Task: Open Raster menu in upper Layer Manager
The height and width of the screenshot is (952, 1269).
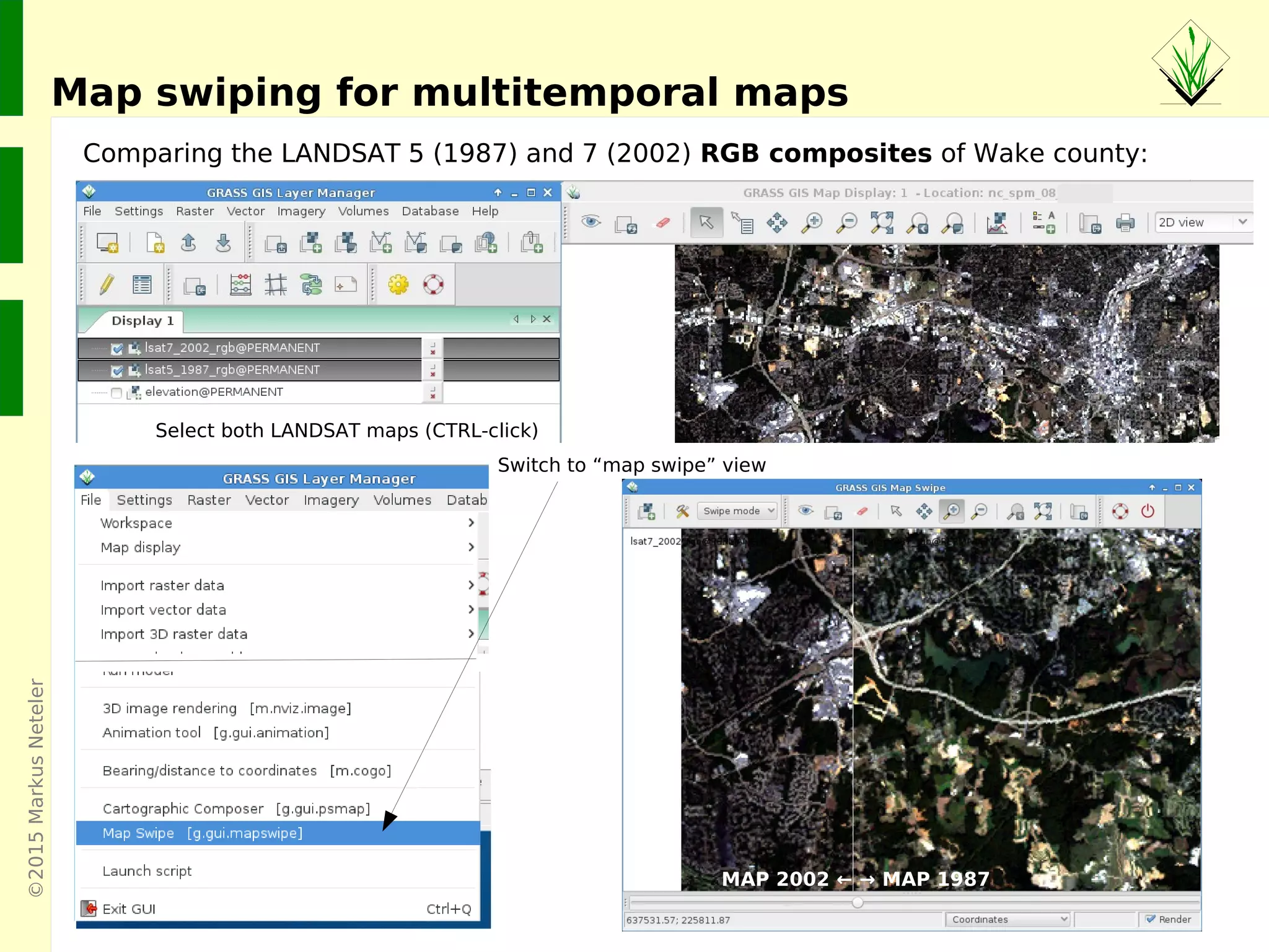Action: pos(195,211)
